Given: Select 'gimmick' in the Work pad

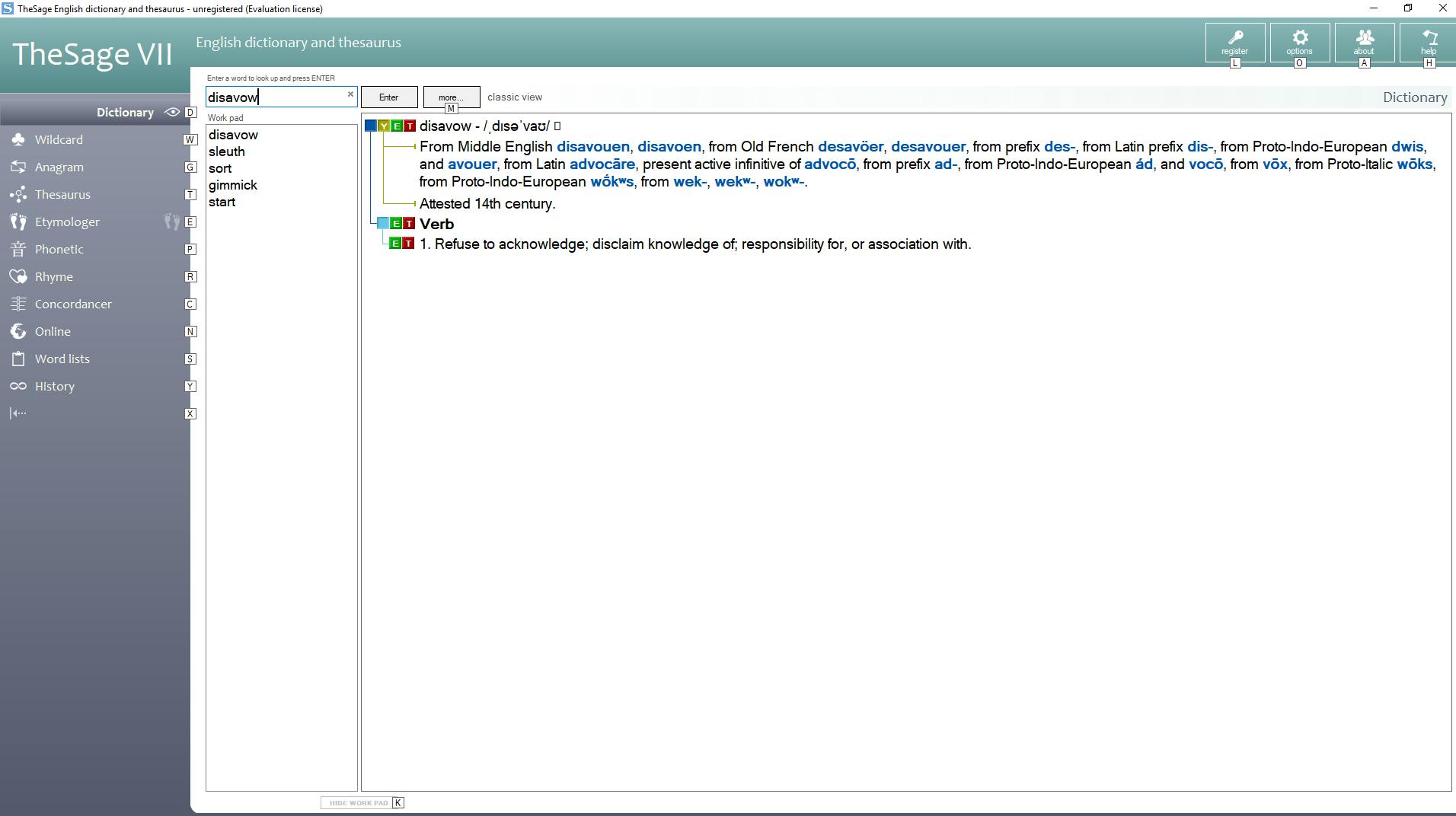Looking at the screenshot, I should 232,185.
